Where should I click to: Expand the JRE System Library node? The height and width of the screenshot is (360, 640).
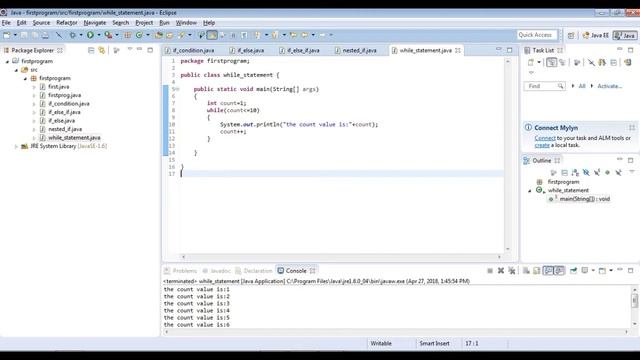click(16, 146)
